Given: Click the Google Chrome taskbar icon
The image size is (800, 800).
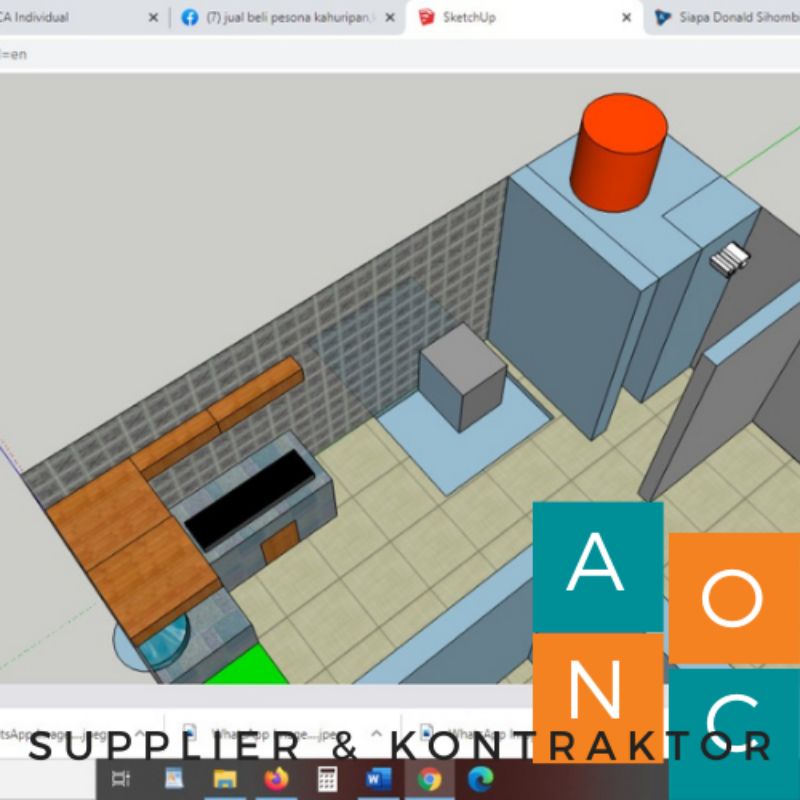Looking at the screenshot, I should (429, 779).
